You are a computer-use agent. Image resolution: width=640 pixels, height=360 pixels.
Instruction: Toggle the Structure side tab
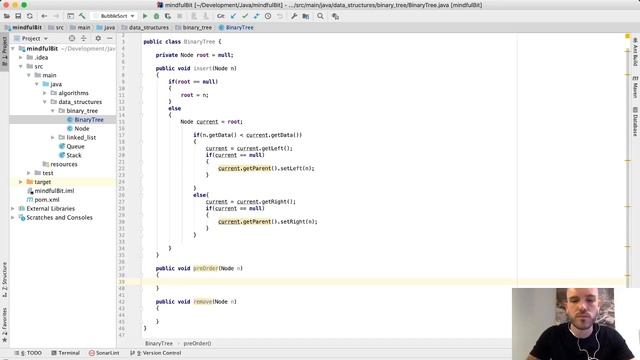(4, 279)
